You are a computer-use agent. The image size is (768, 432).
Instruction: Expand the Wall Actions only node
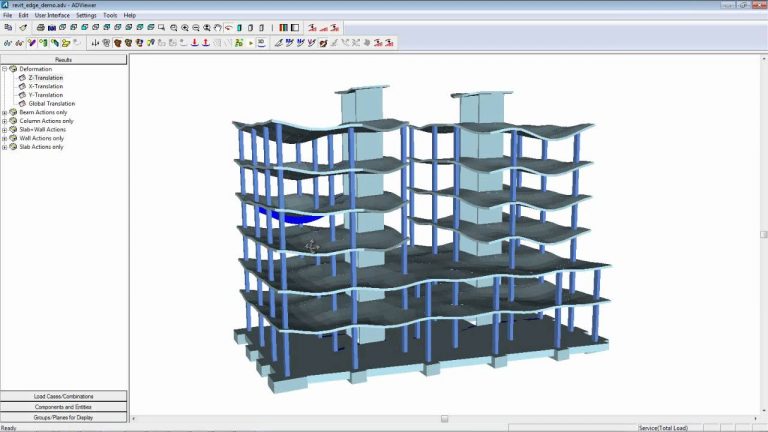(4, 139)
